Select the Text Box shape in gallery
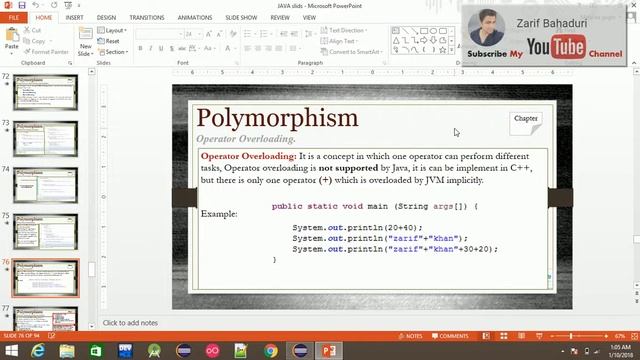Image resolution: width=640 pixels, height=360 pixels. click(x=396, y=31)
